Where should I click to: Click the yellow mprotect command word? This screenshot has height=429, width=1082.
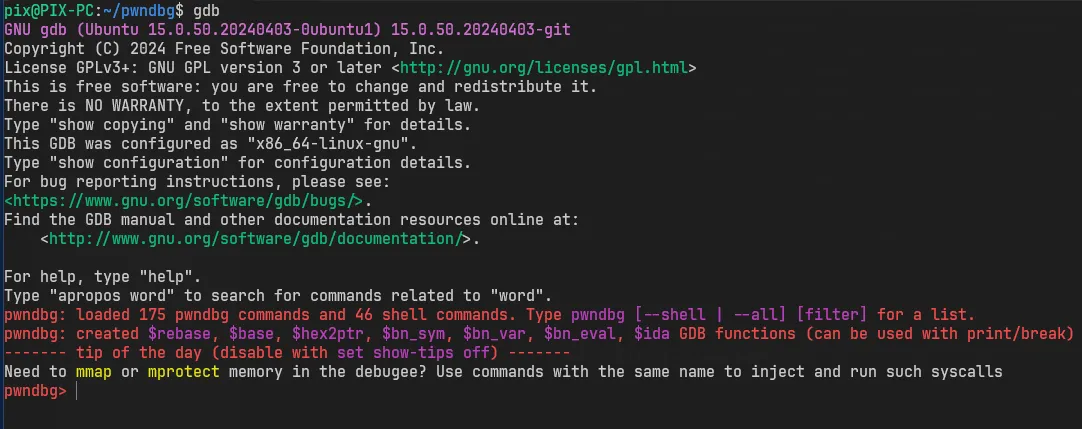click(184, 372)
